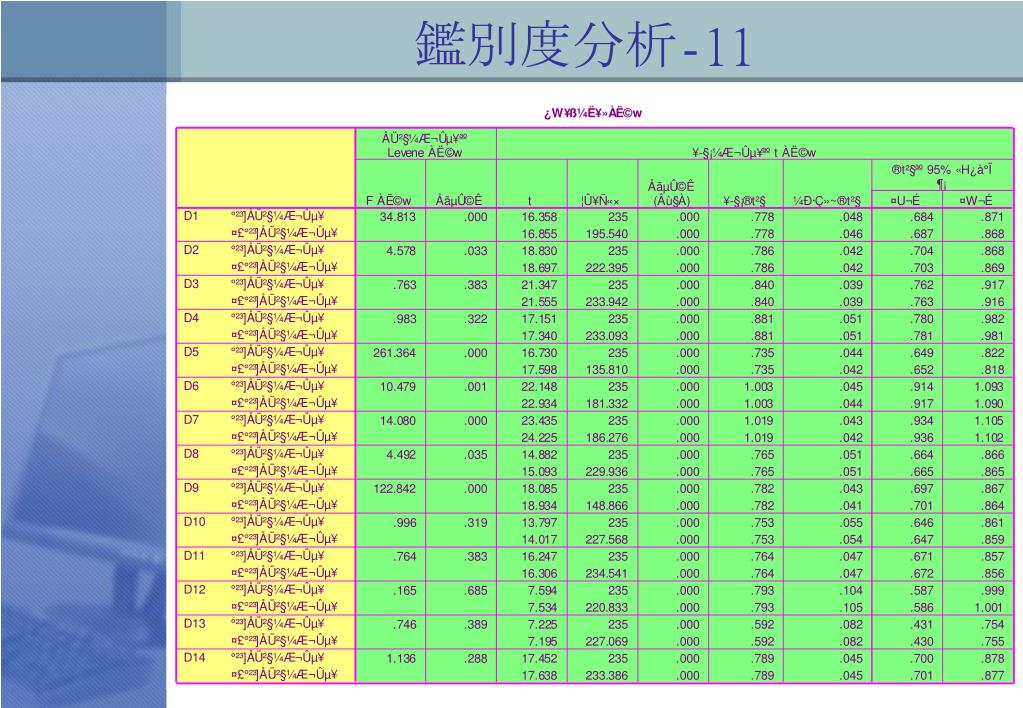Viewport: 1023px width, 708px height.
Task: Select the D13 row label
Action: (x=194, y=623)
